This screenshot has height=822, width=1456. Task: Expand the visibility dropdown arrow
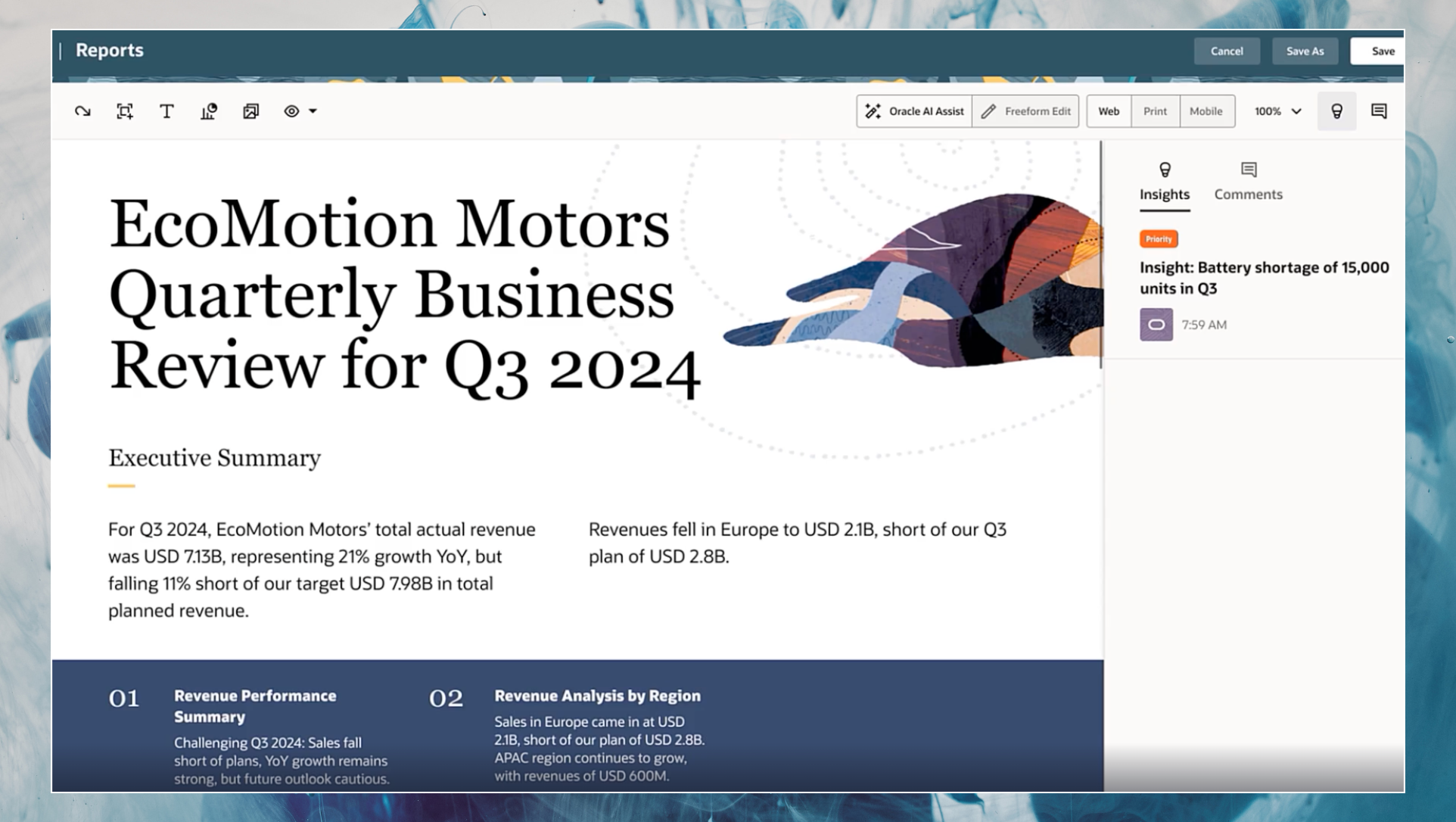(x=313, y=111)
